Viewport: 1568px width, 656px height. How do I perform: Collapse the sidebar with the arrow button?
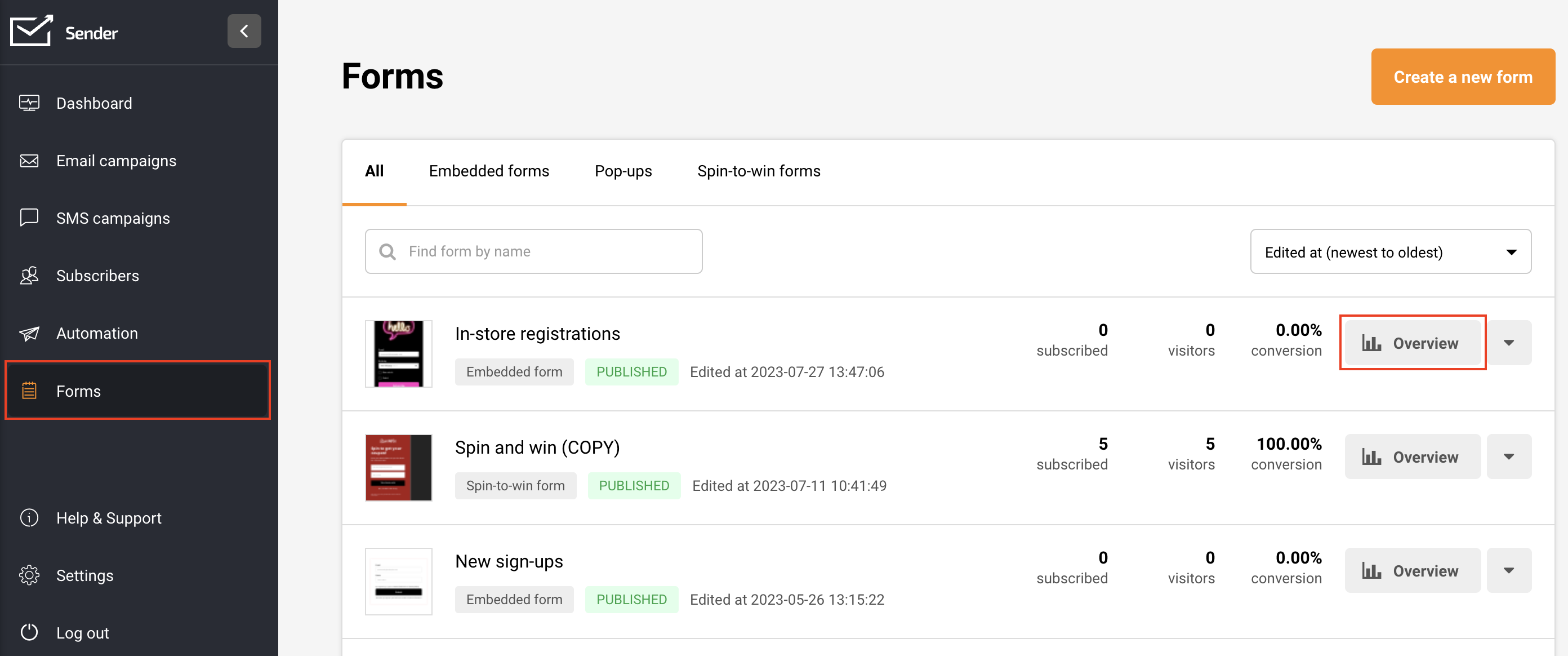tap(244, 31)
